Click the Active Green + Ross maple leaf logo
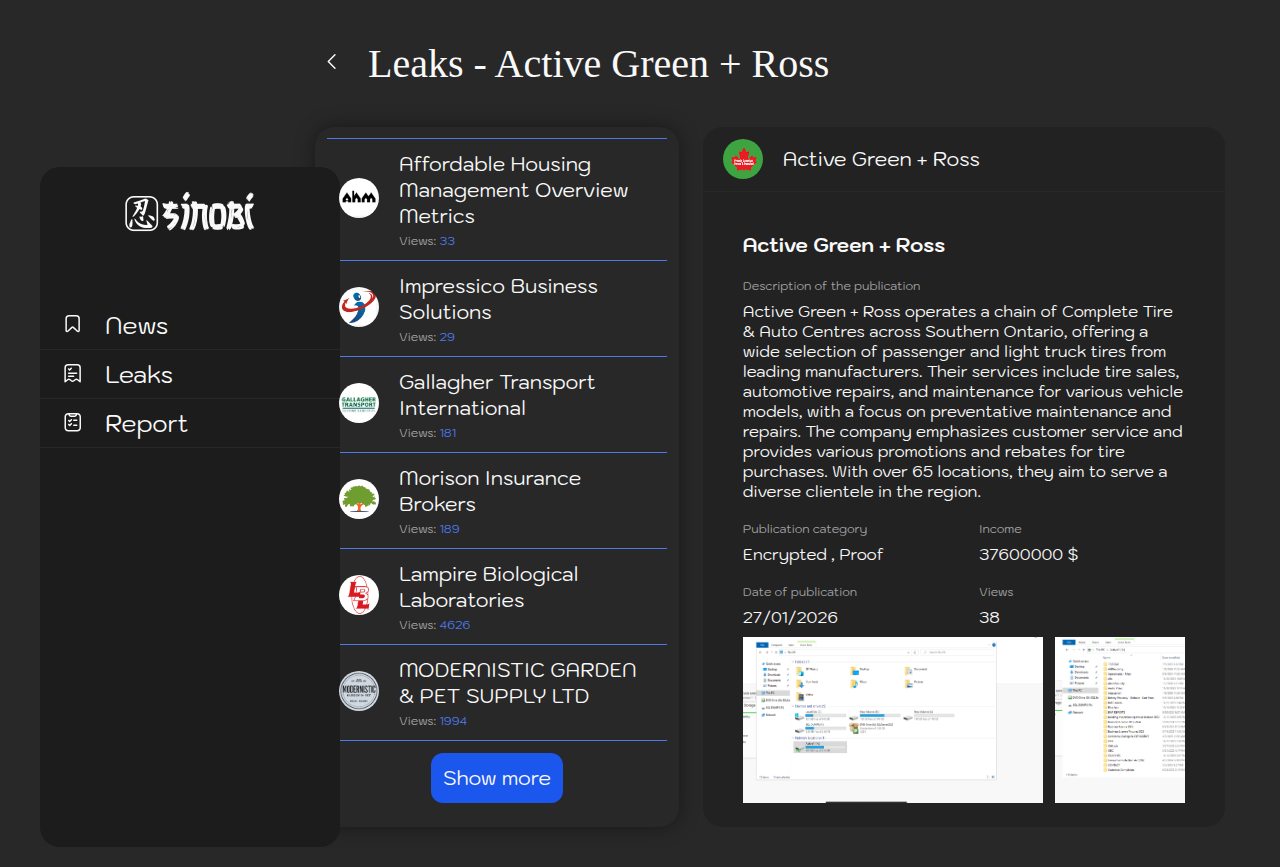This screenshot has height=867, width=1280. click(743, 159)
